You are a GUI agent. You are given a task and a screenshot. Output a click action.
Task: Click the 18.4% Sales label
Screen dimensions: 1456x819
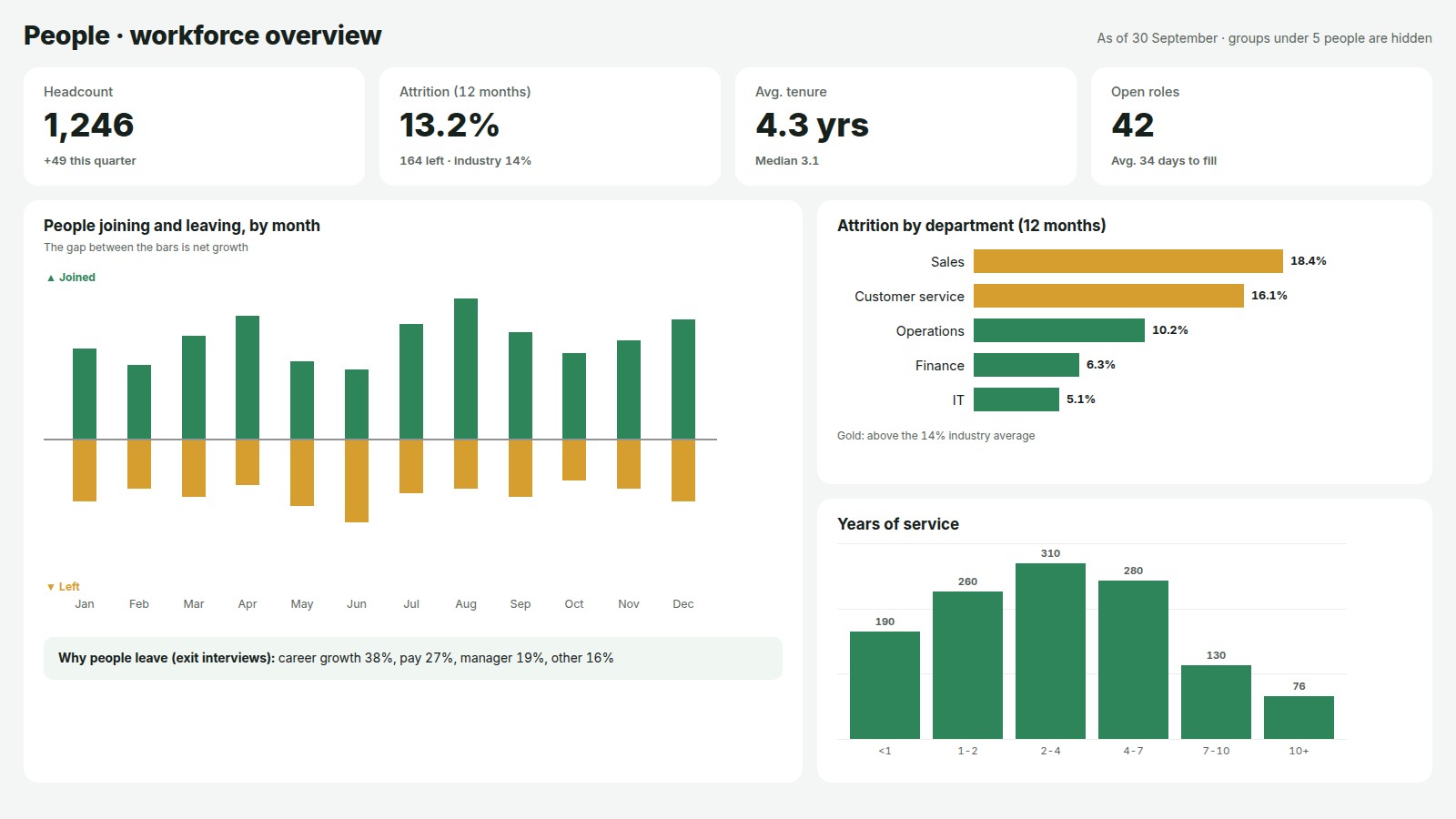click(x=1309, y=261)
